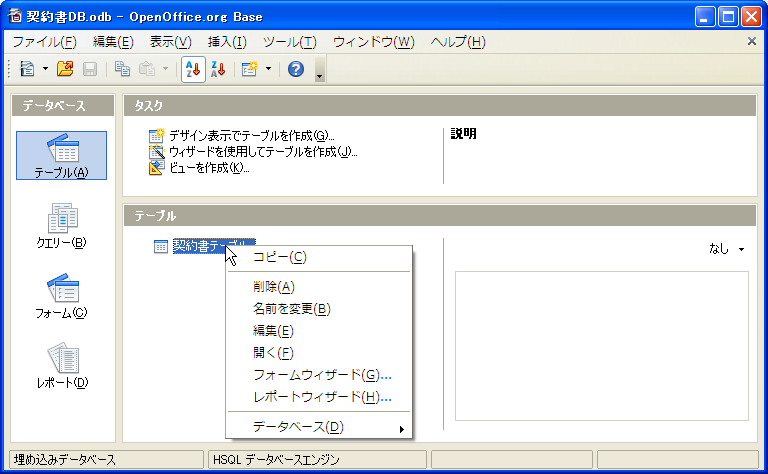Click the Open file folder icon
768x474 pixels.
pyautogui.click(x=65, y=69)
